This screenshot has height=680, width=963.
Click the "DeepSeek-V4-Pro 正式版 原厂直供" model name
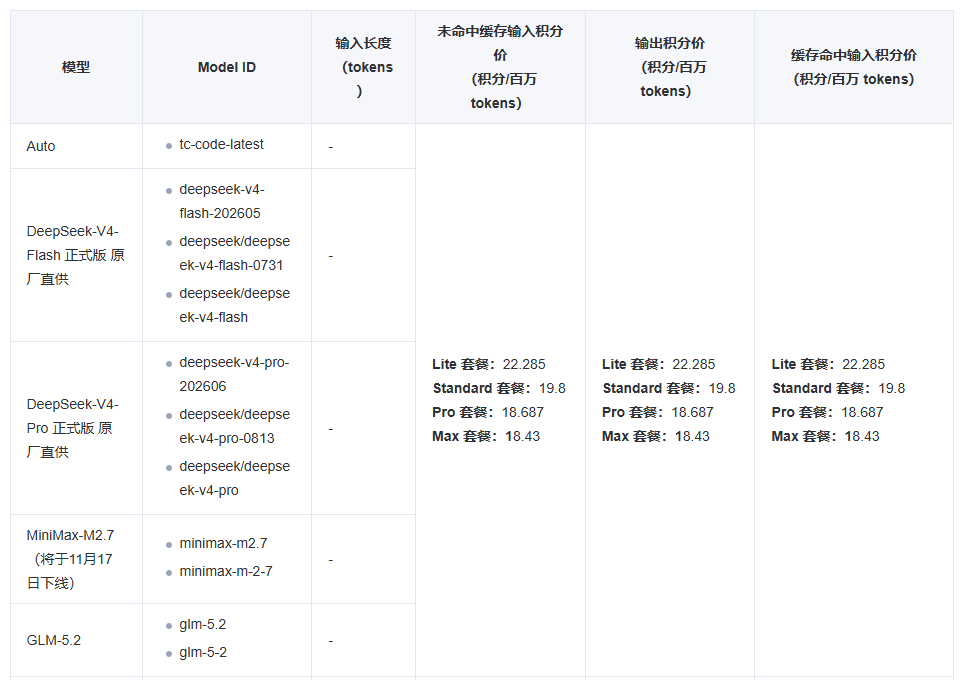click(72, 428)
